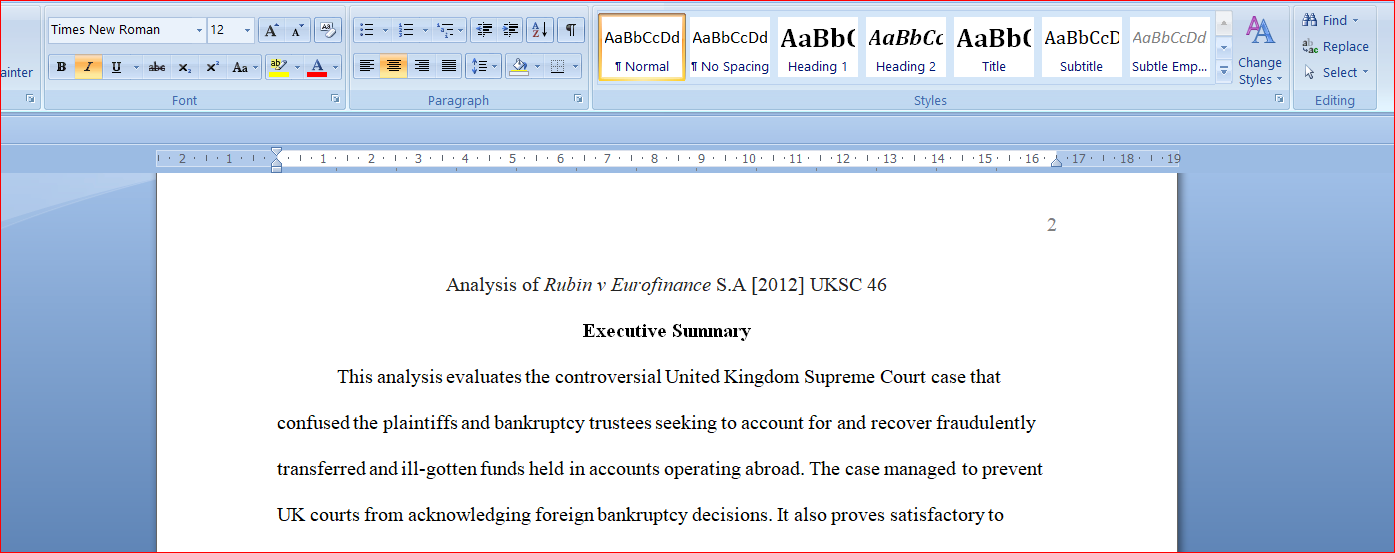Click the right indent ruler marker
This screenshot has width=1395, height=553.
(x=1056, y=160)
